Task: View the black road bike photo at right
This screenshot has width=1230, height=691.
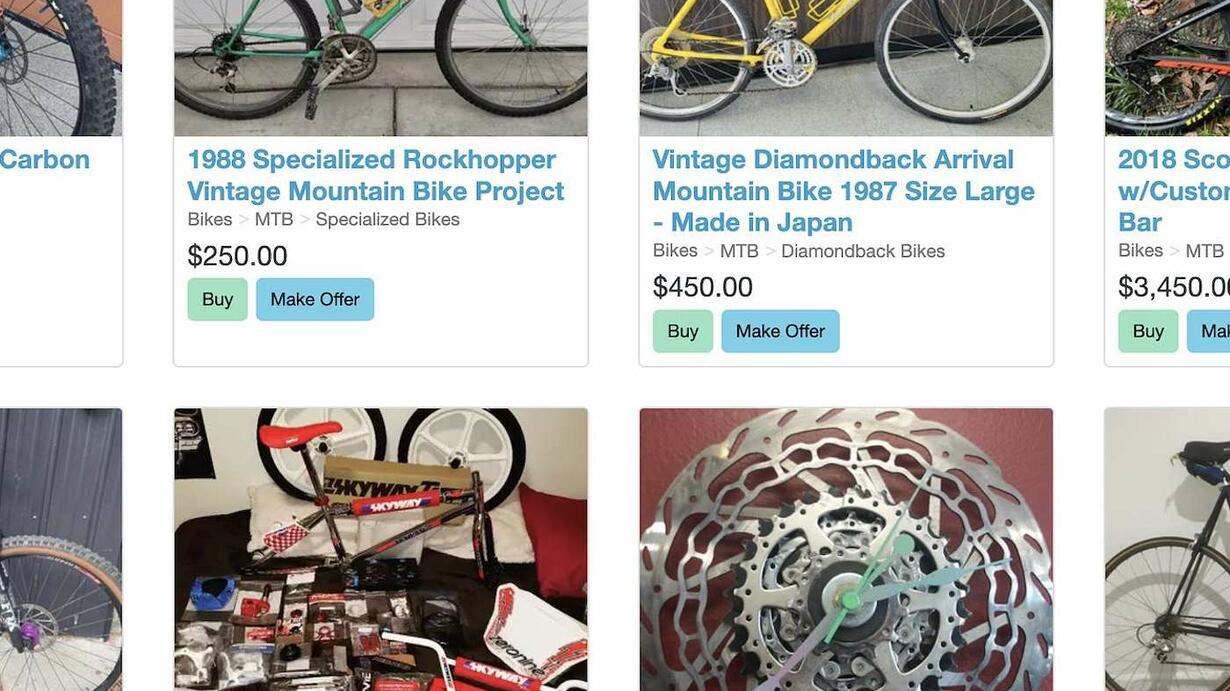Action: (x=1168, y=549)
